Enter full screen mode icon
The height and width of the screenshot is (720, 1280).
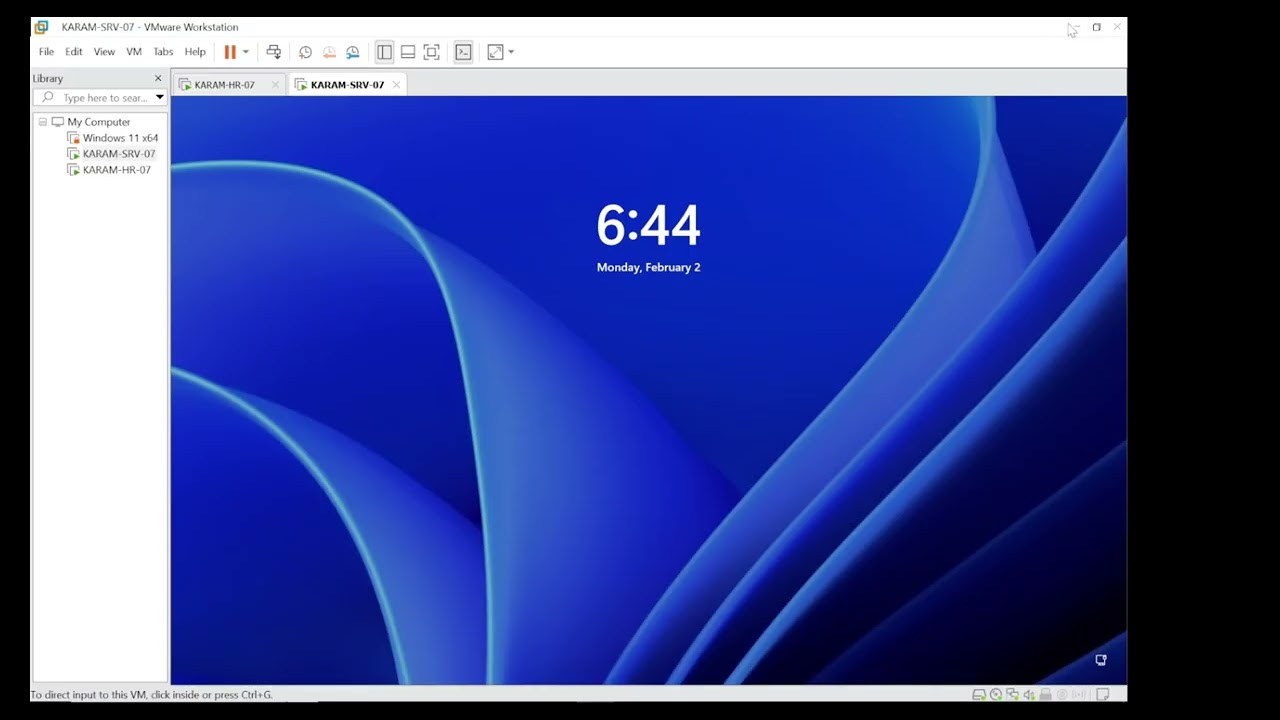431,52
